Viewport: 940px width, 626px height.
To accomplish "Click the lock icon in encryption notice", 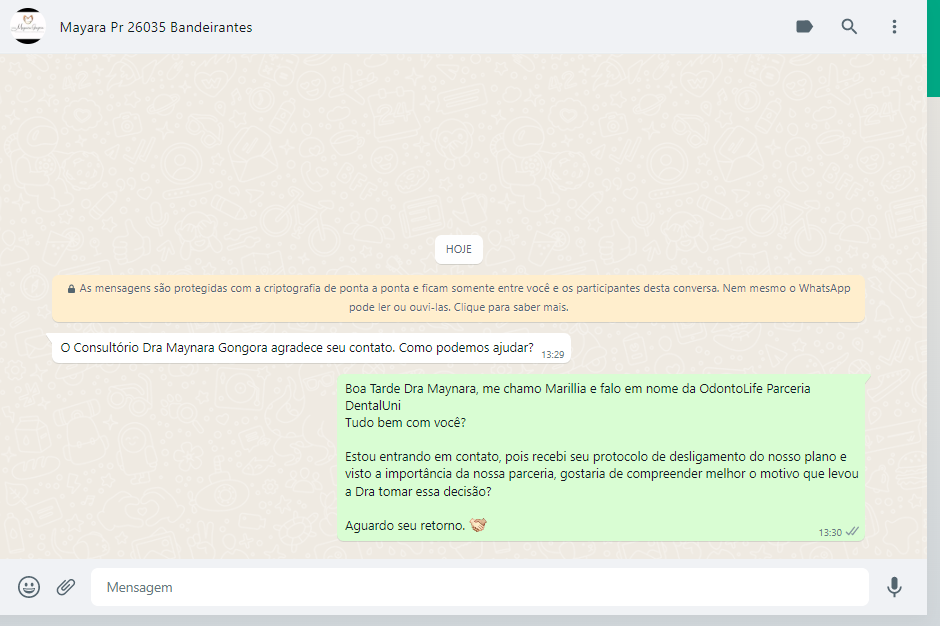I will [x=71, y=289].
